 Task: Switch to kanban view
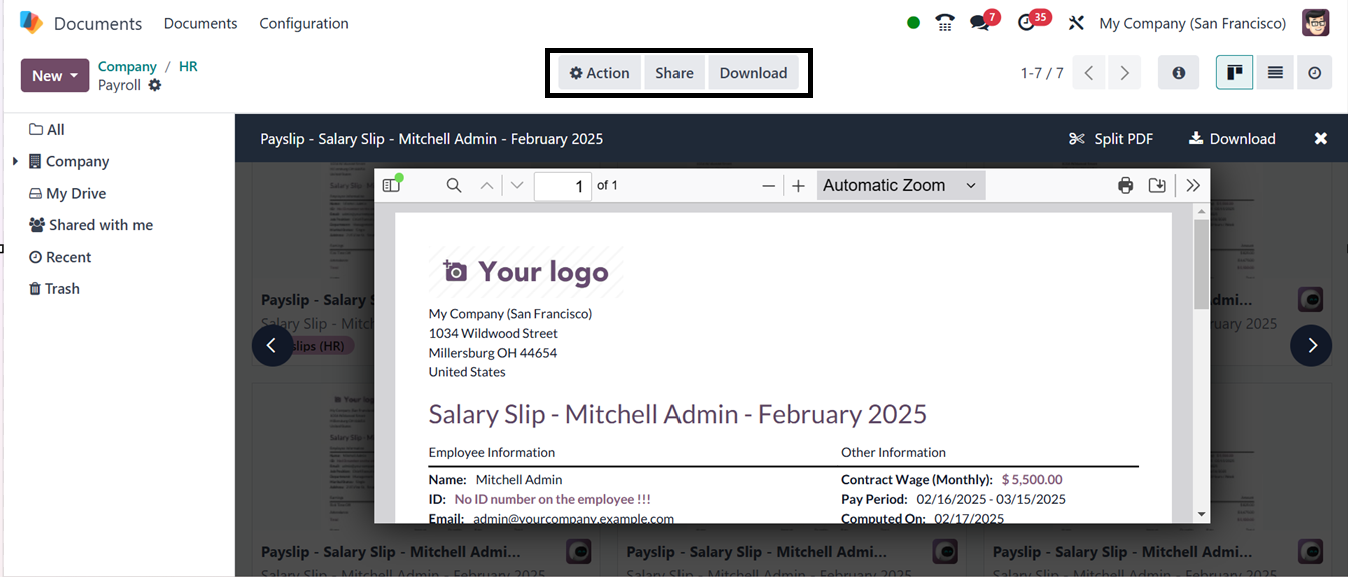[1235, 73]
